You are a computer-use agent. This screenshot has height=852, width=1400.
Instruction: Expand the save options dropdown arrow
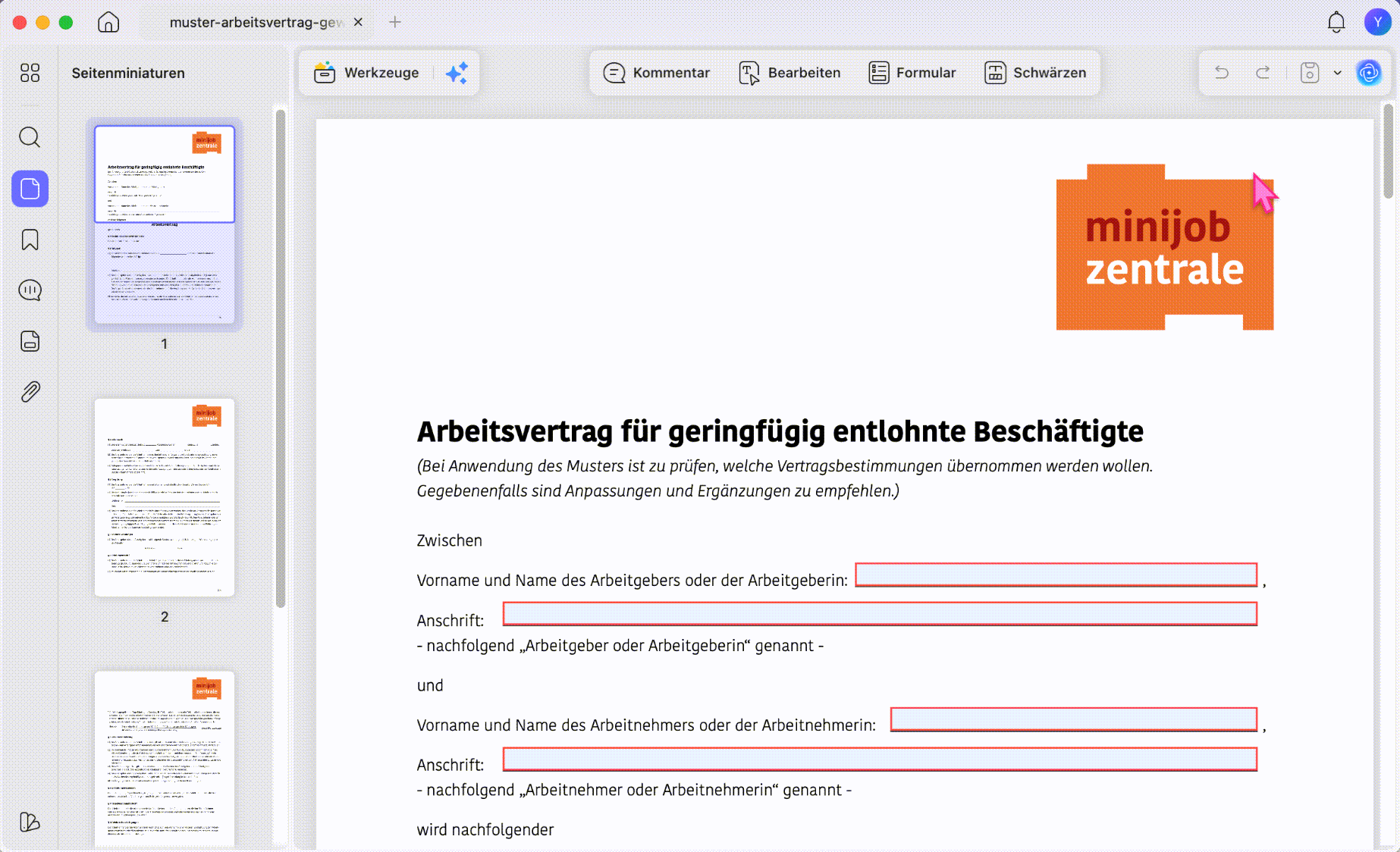(1337, 73)
